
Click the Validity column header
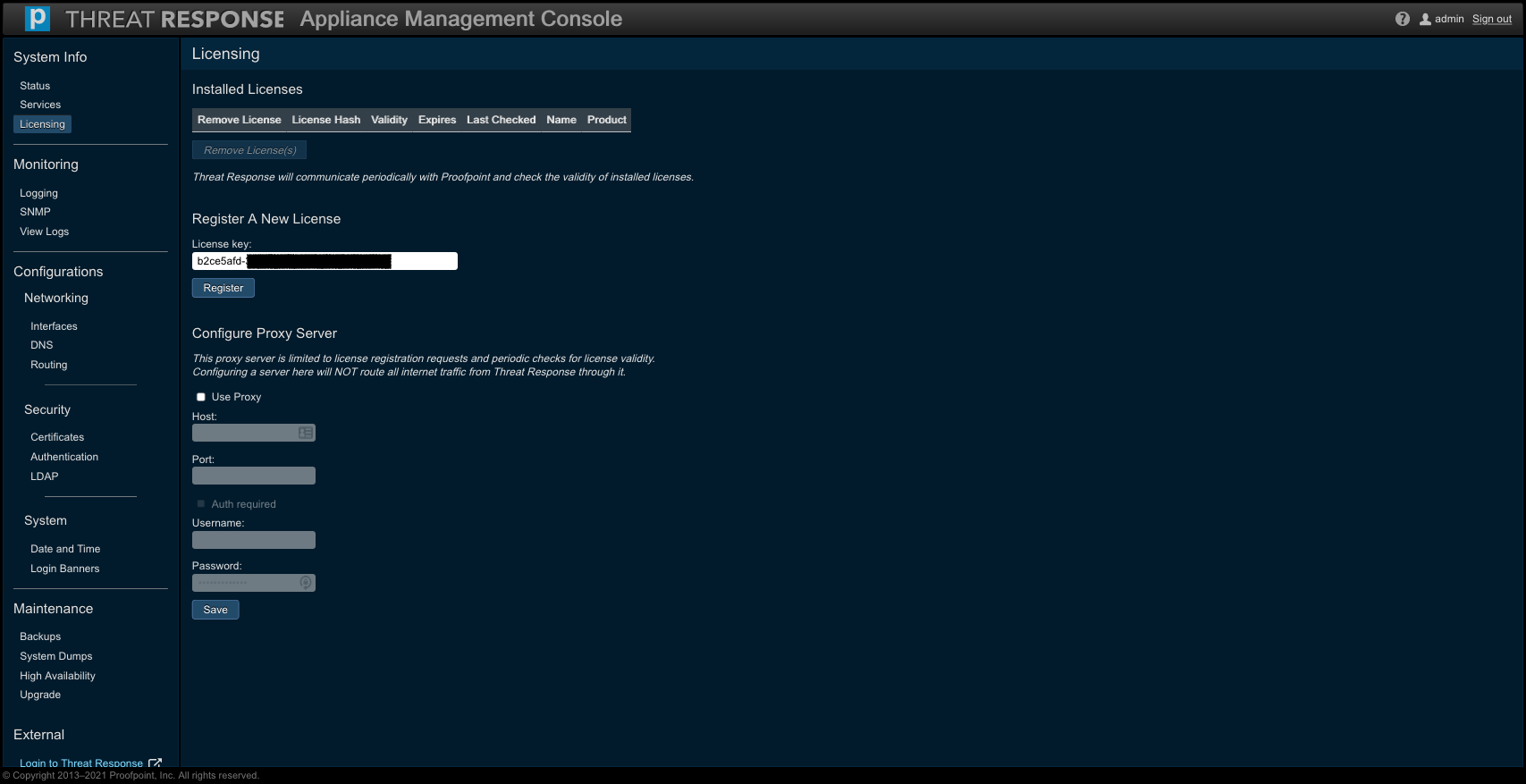coord(389,120)
